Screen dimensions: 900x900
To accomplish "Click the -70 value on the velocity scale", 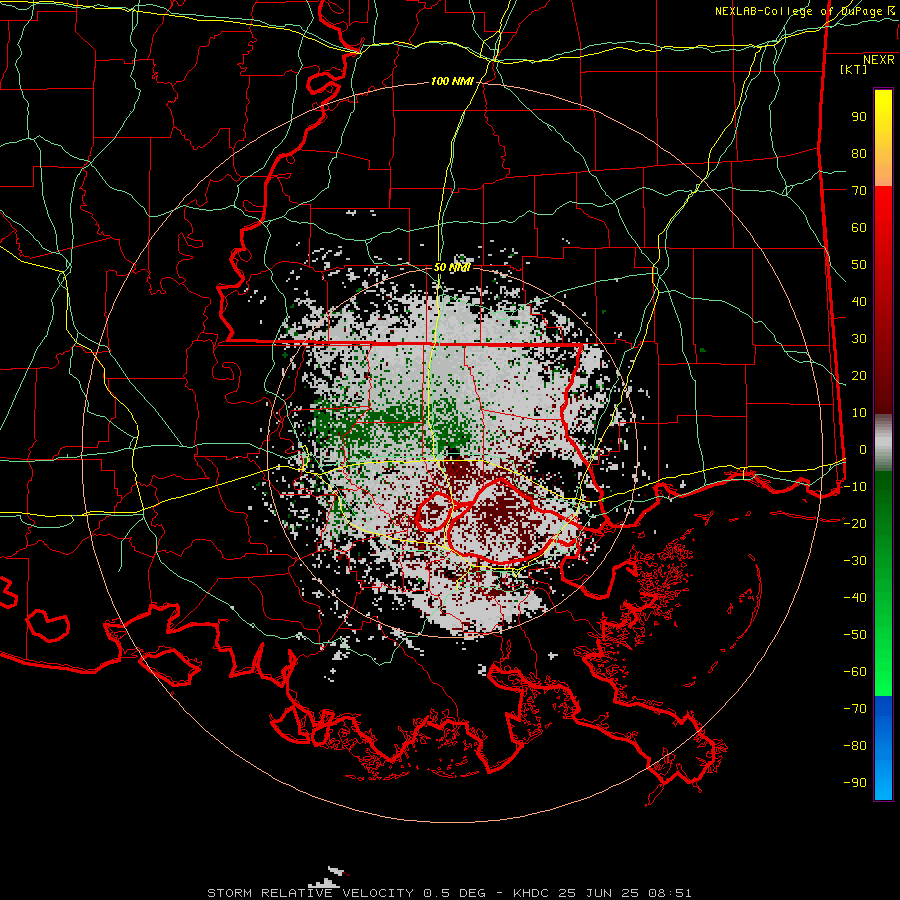I will pyautogui.click(x=855, y=709).
